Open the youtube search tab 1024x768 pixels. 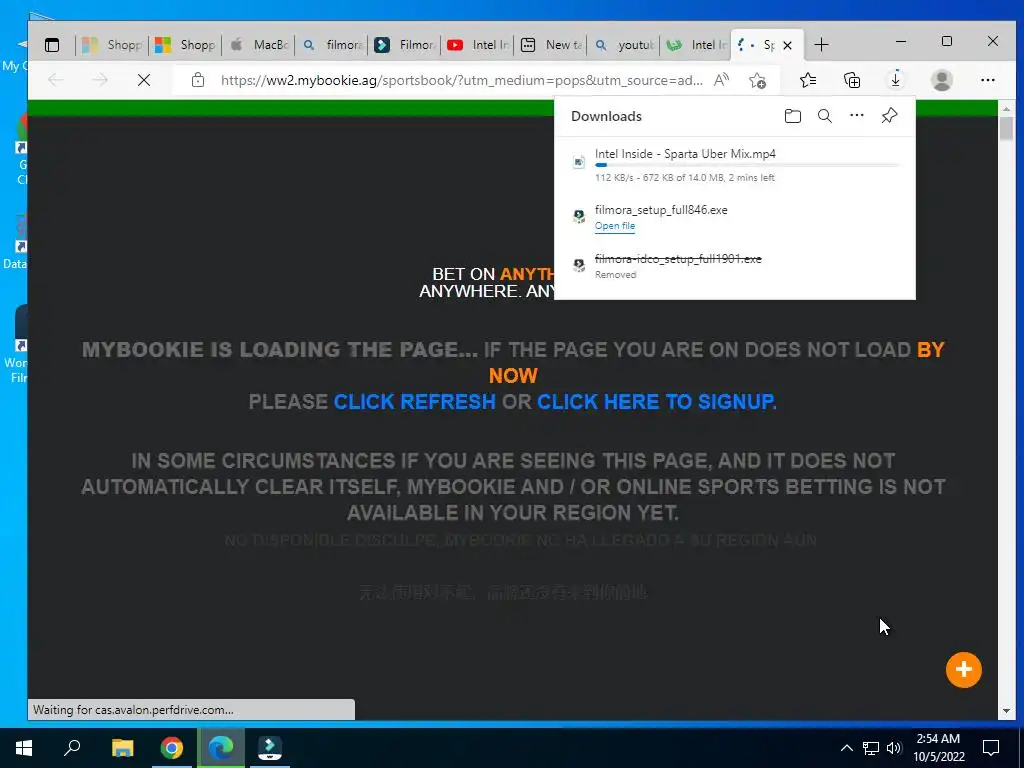(x=624, y=44)
